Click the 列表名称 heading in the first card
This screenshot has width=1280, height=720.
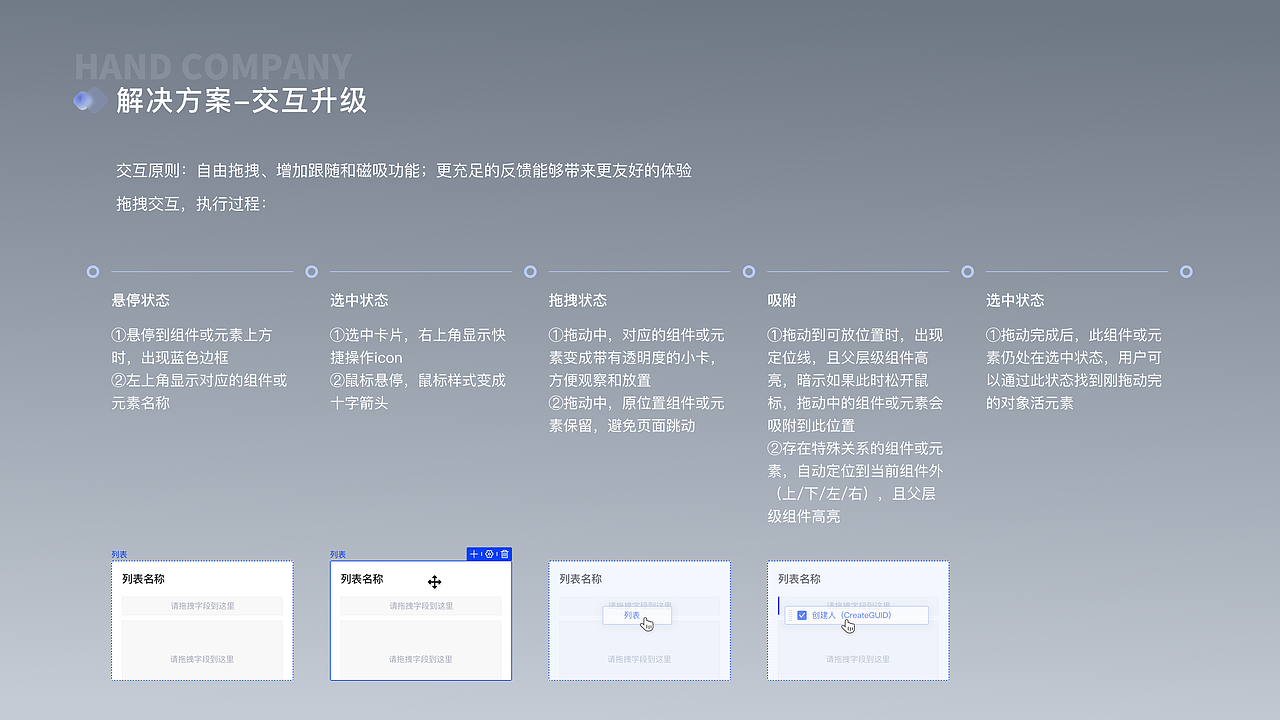click(x=143, y=578)
